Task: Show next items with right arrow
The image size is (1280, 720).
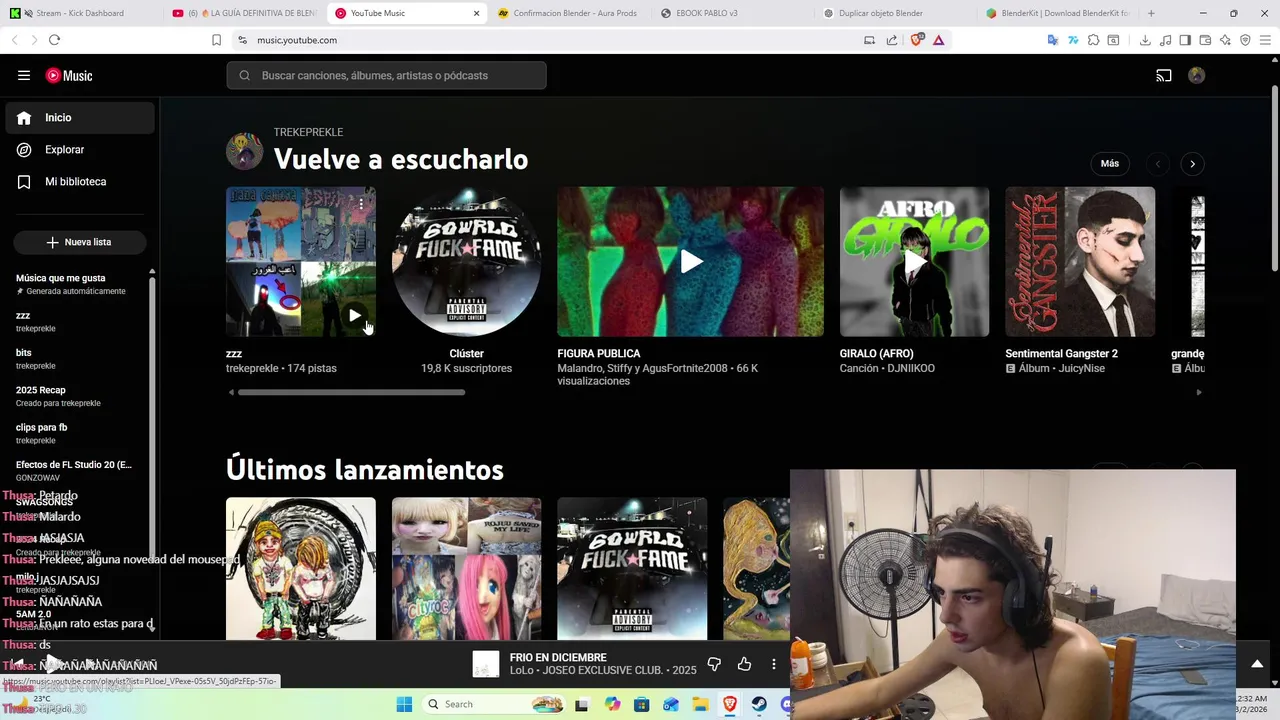Action: [1192, 164]
